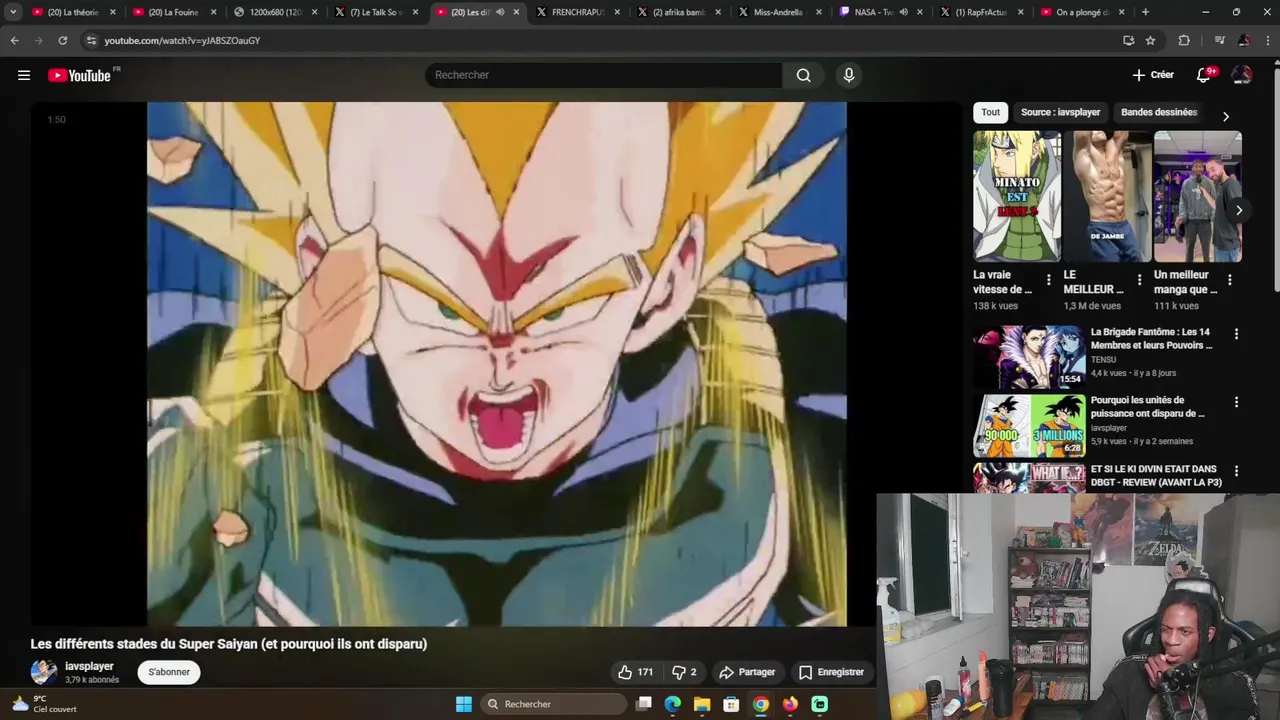Click the video title text
The width and height of the screenshot is (1280, 720).
click(x=229, y=644)
